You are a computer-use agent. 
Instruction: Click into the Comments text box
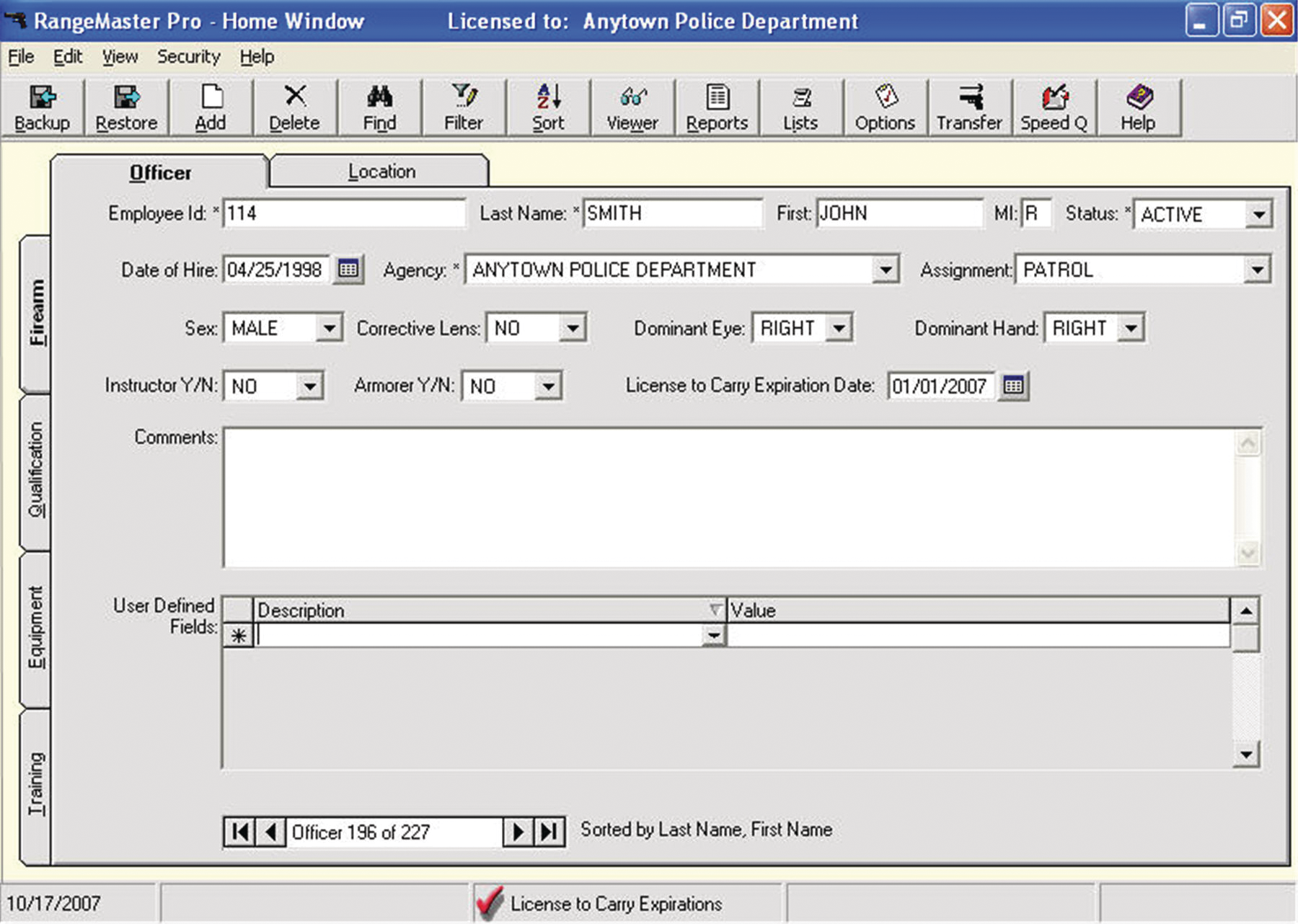tap(728, 497)
